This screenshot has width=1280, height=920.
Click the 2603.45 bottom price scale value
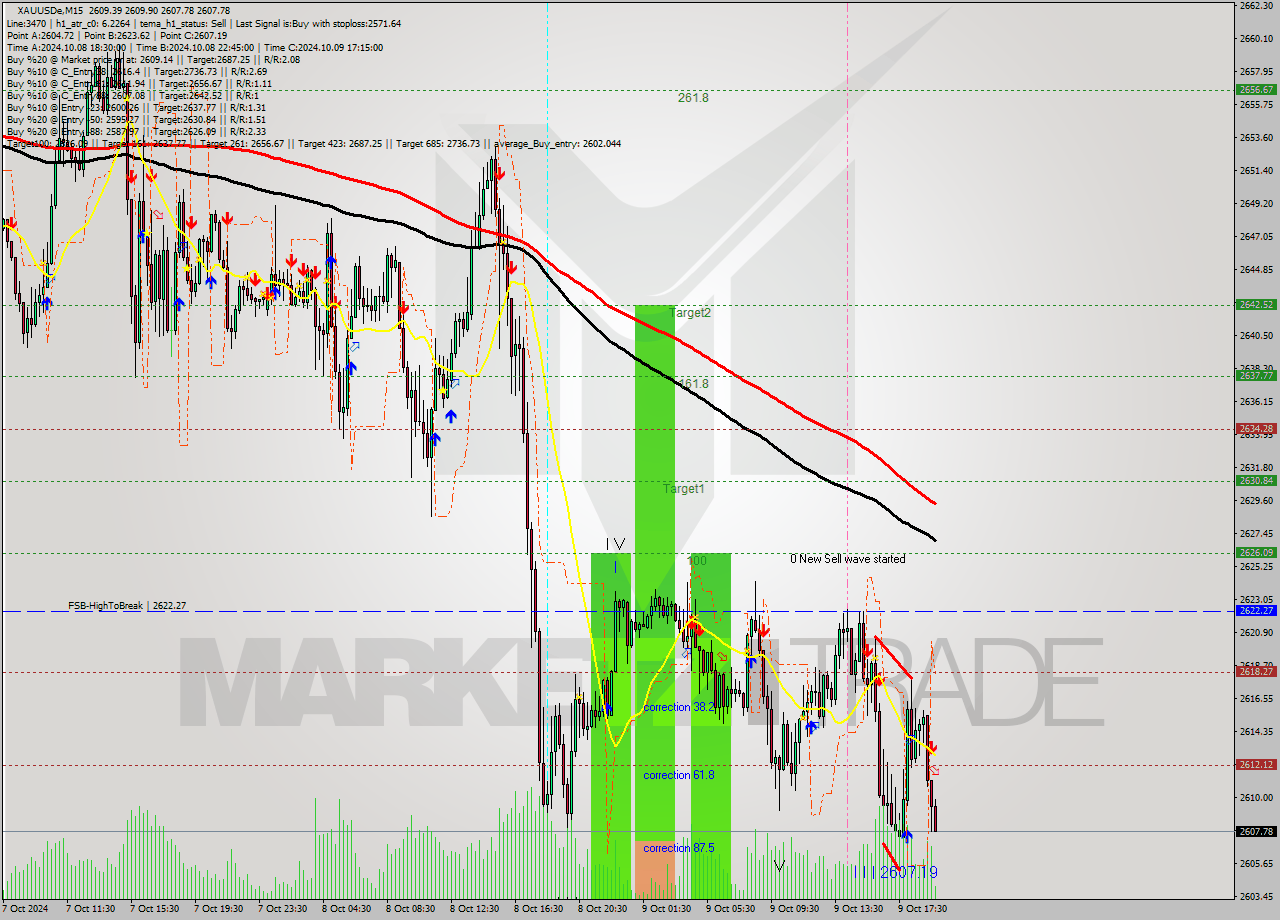point(1256,896)
